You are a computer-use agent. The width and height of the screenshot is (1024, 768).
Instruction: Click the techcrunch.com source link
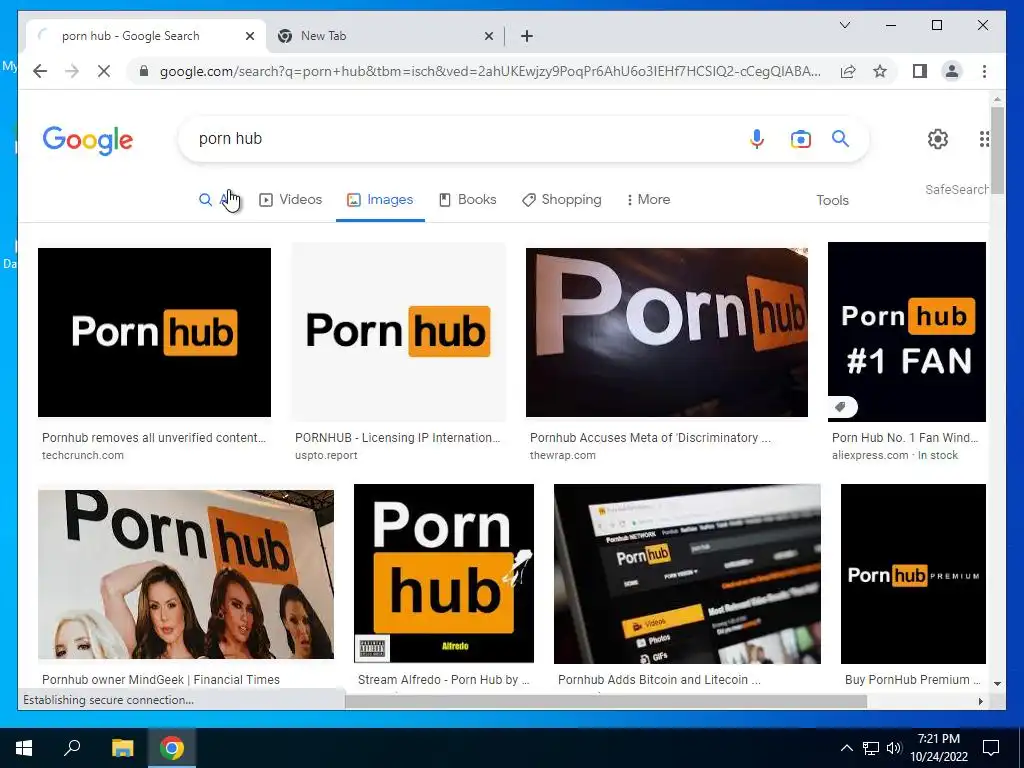point(82,455)
